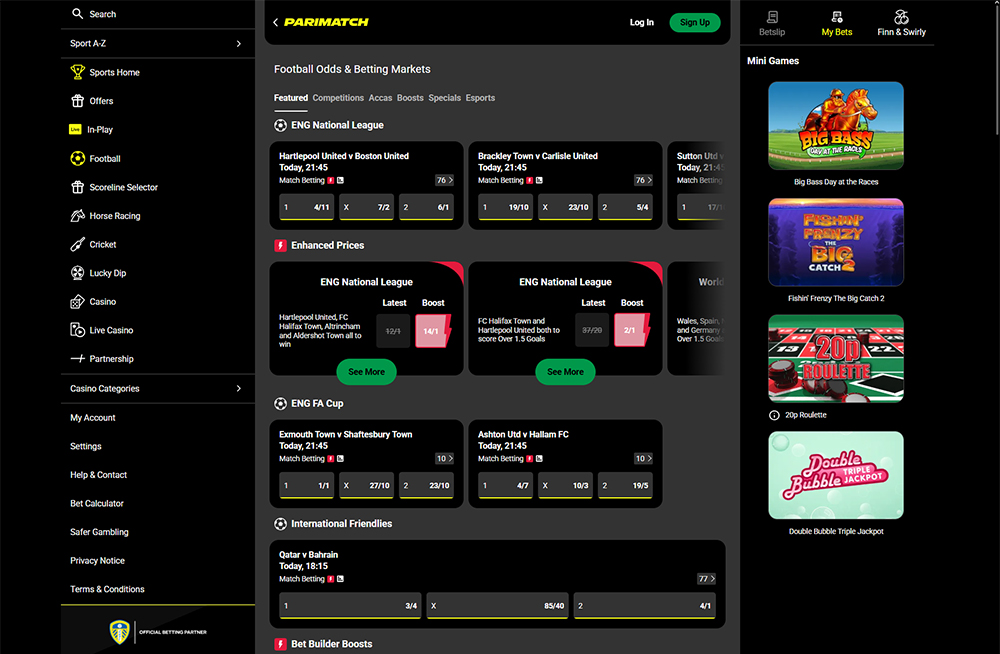
Task: Go back using the arrow beside Parimatch logo
Action: pos(276,22)
